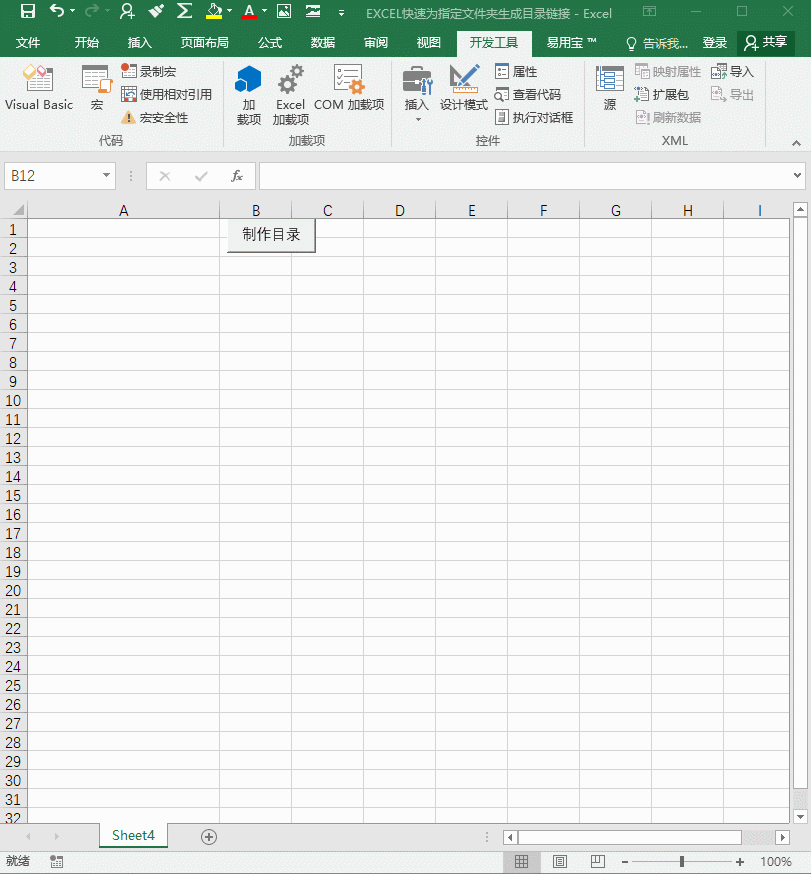Open the 宏 macros dialog

pyautogui.click(x=97, y=88)
